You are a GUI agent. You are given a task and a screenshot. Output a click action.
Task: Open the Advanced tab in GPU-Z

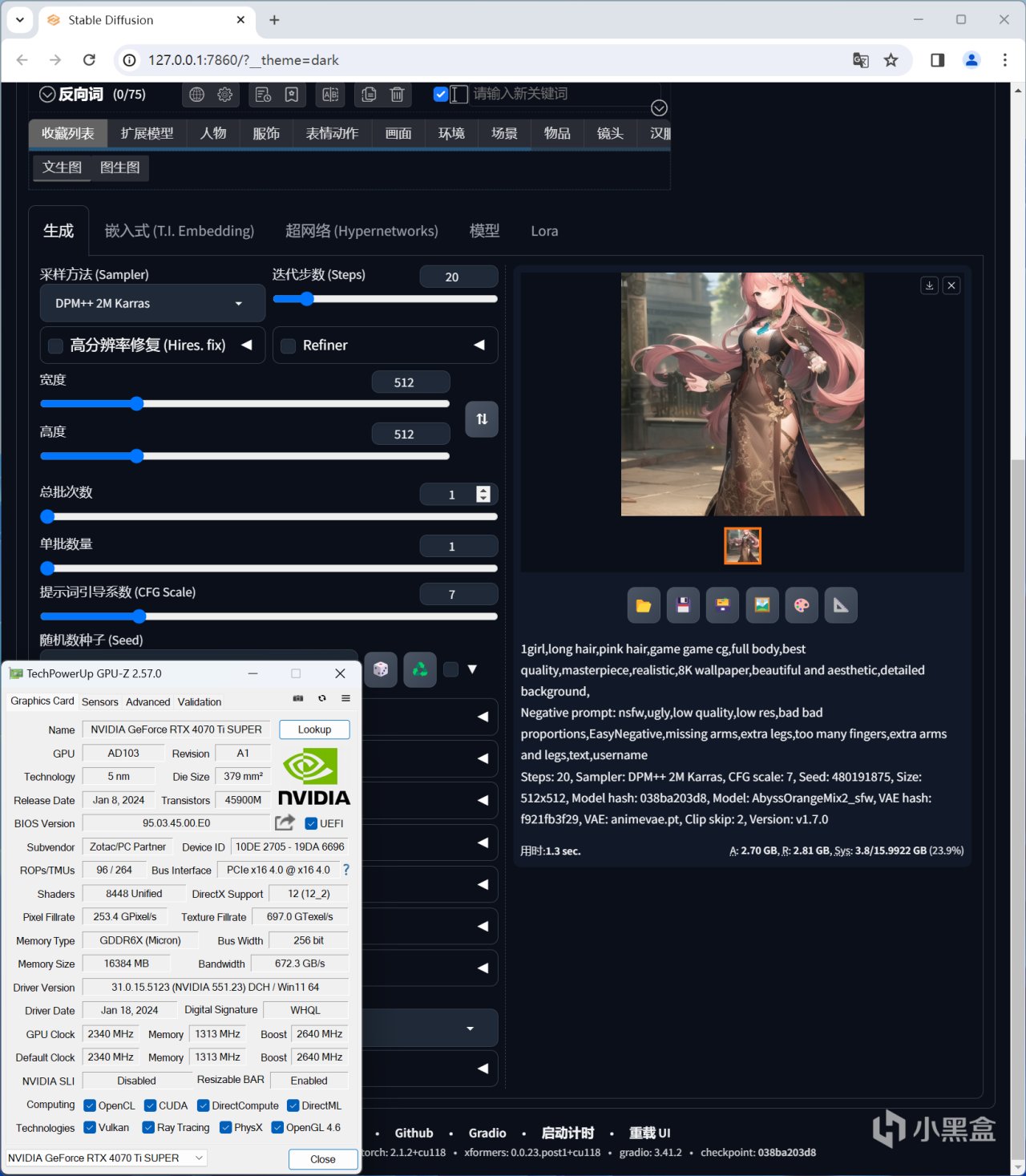[148, 701]
